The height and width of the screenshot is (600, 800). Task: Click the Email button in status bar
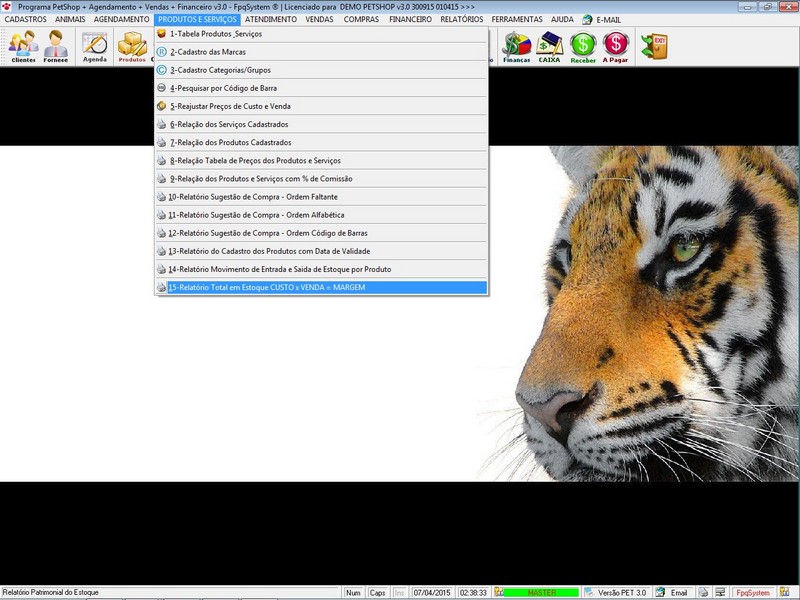point(679,593)
